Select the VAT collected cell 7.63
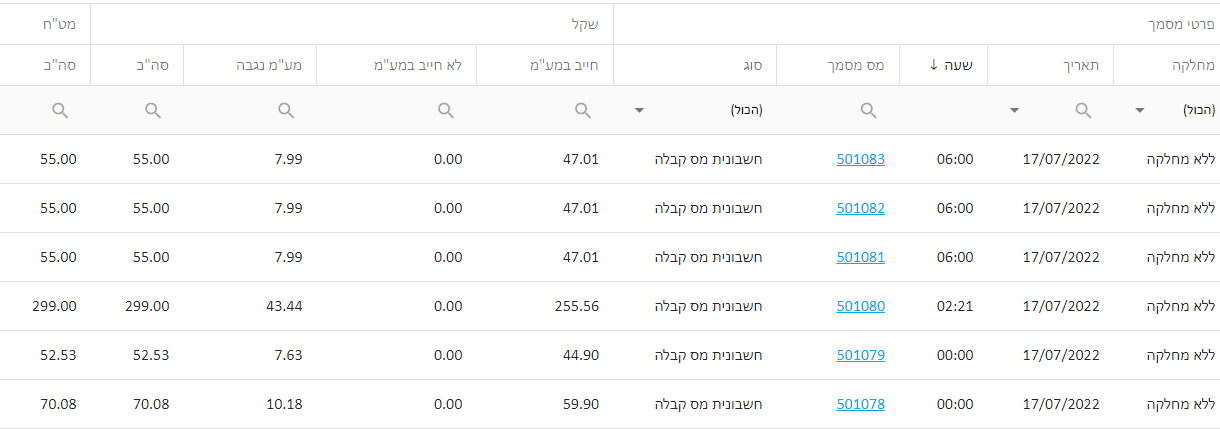 [288, 355]
